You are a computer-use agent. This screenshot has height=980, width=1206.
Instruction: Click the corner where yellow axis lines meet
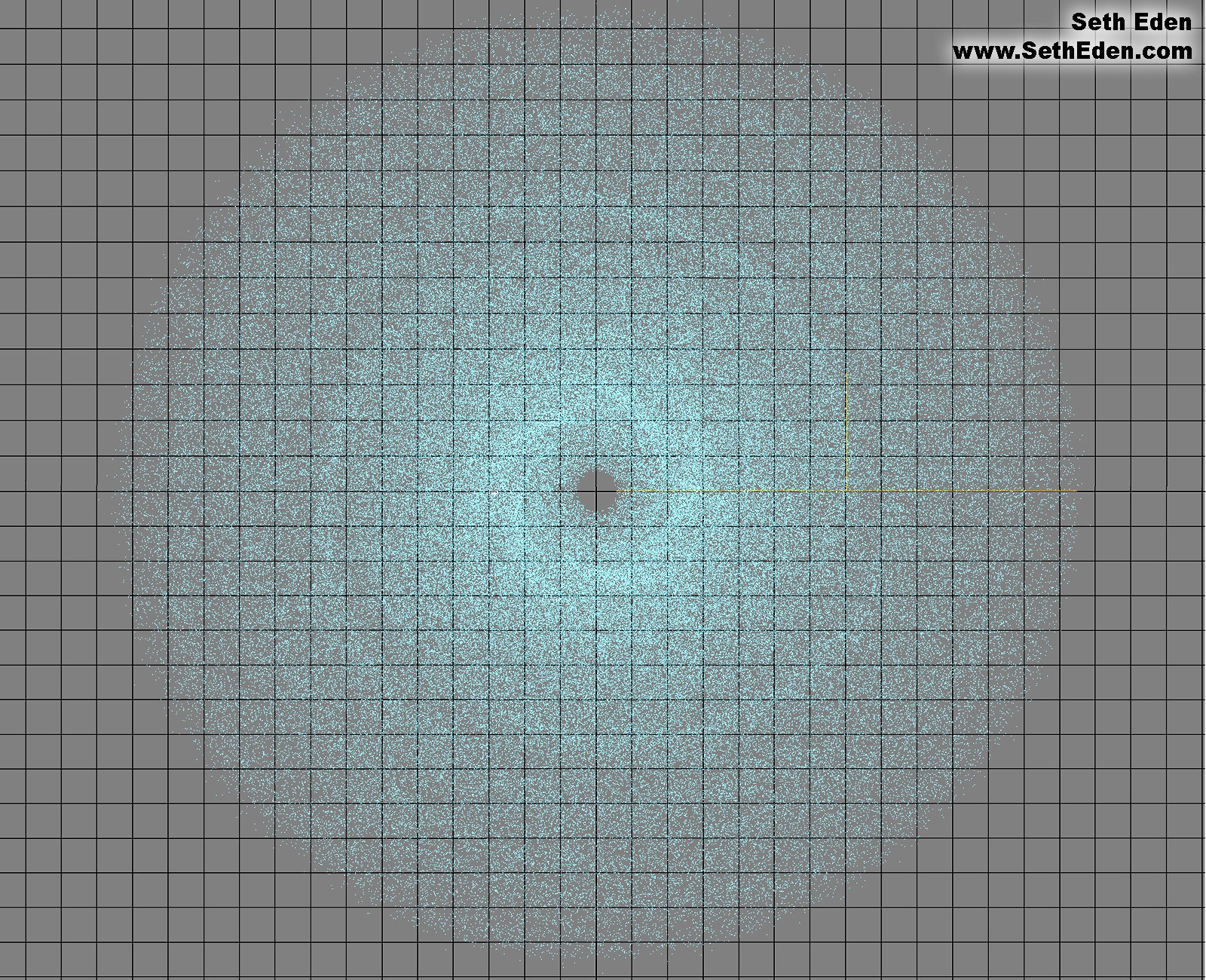click(846, 491)
